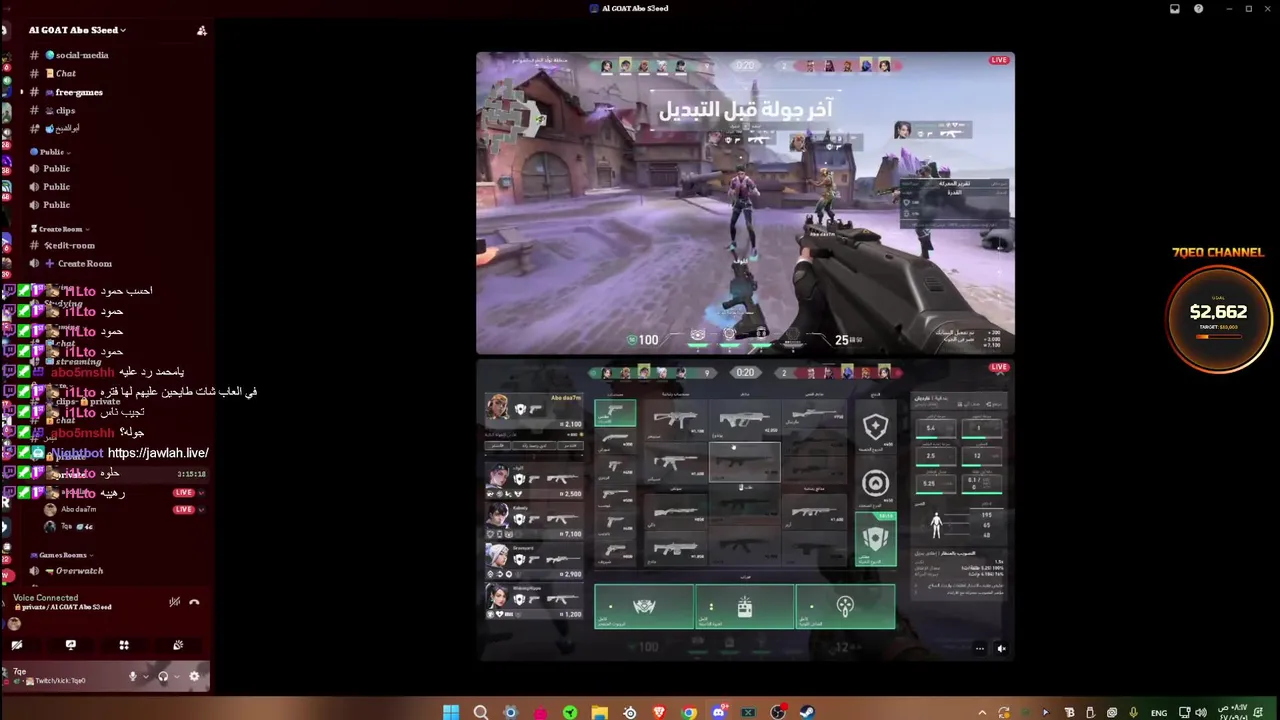Show hidden system tray icons
This screenshot has width=1280, height=720.
[982, 713]
